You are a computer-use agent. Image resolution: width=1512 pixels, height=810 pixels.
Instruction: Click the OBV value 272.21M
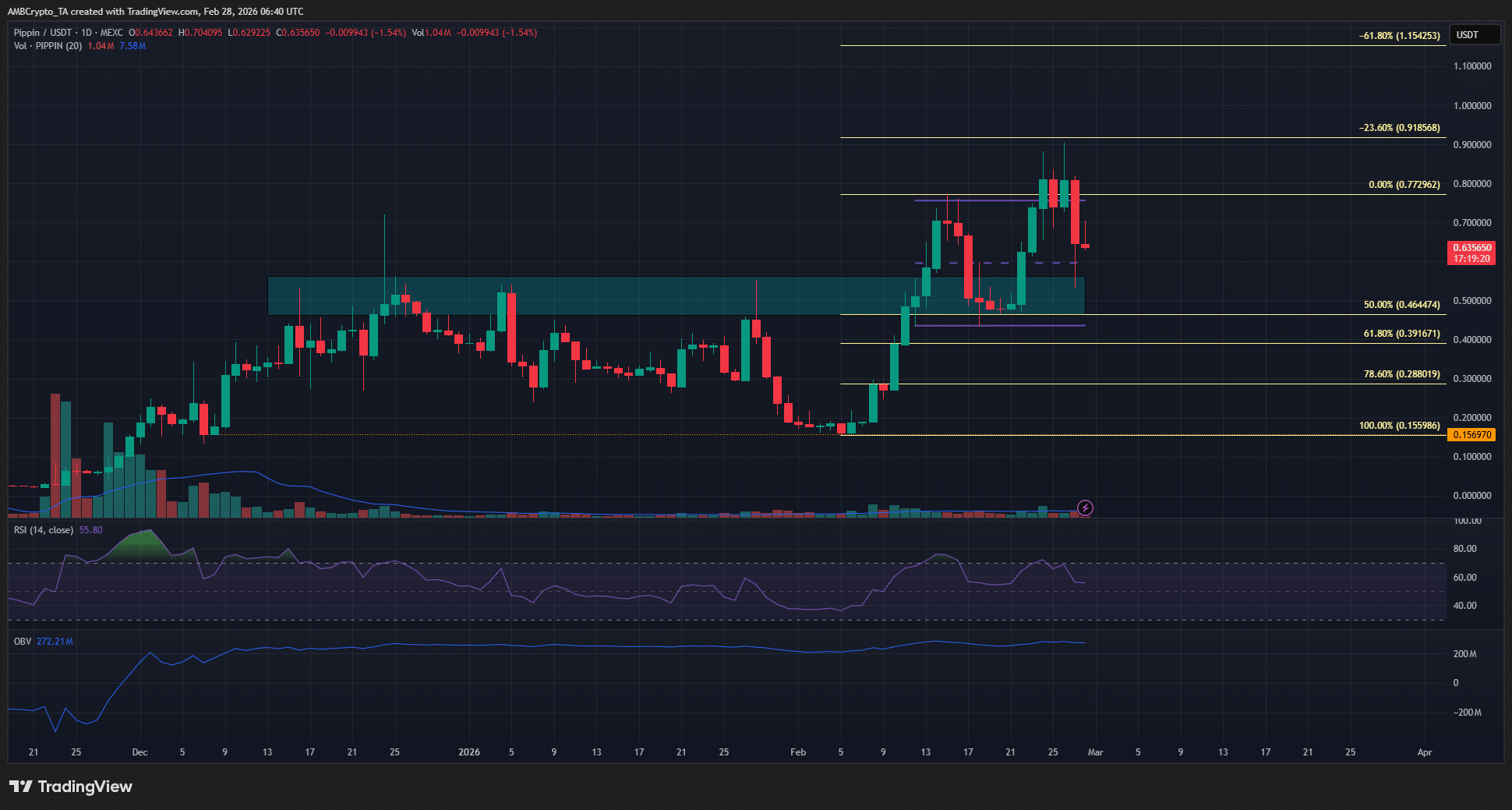coord(55,641)
